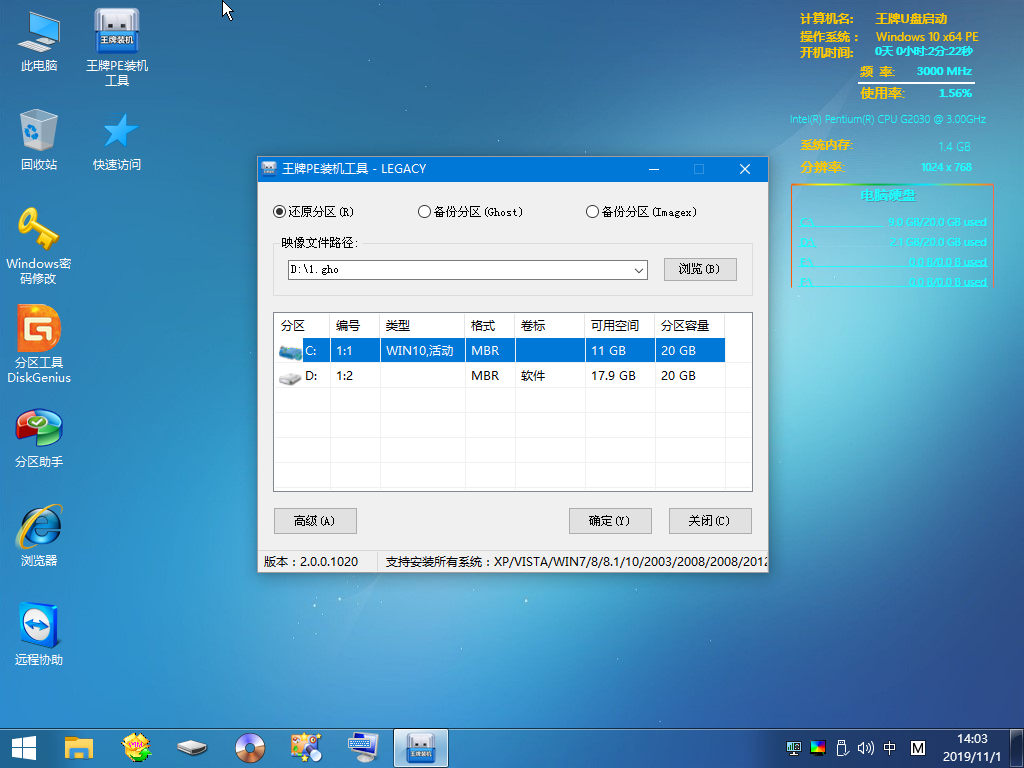Open the volume speaker tray icon
This screenshot has width=1024, height=768.
coord(865,748)
